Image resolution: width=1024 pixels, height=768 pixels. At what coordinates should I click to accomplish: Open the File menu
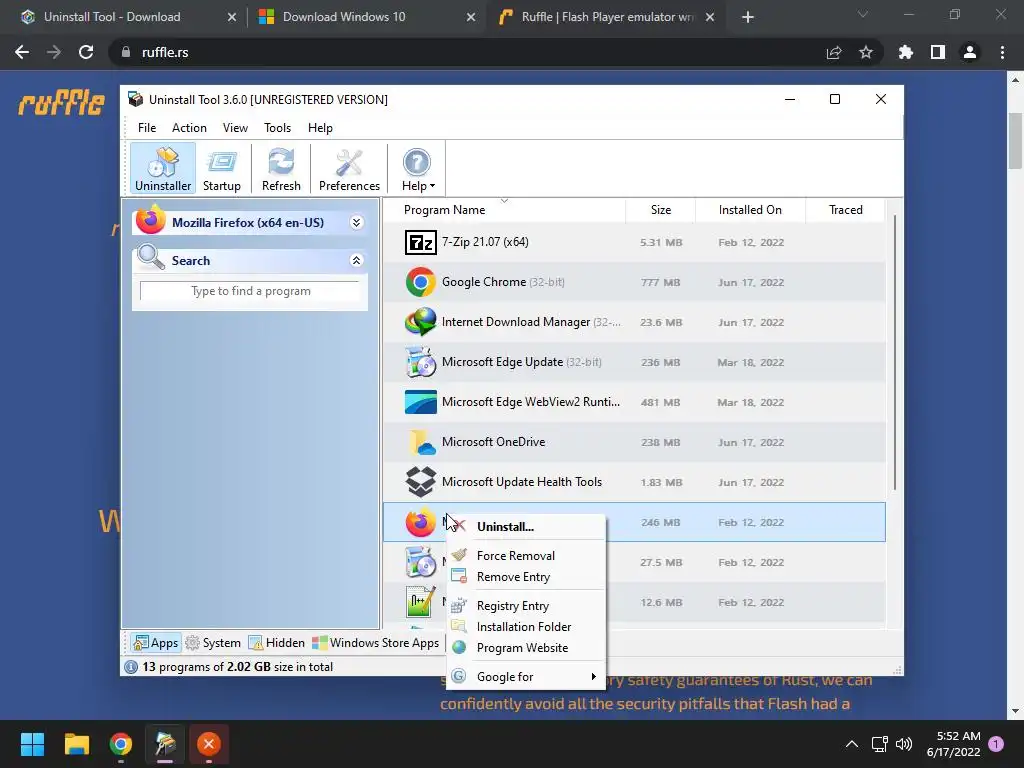point(147,128)
